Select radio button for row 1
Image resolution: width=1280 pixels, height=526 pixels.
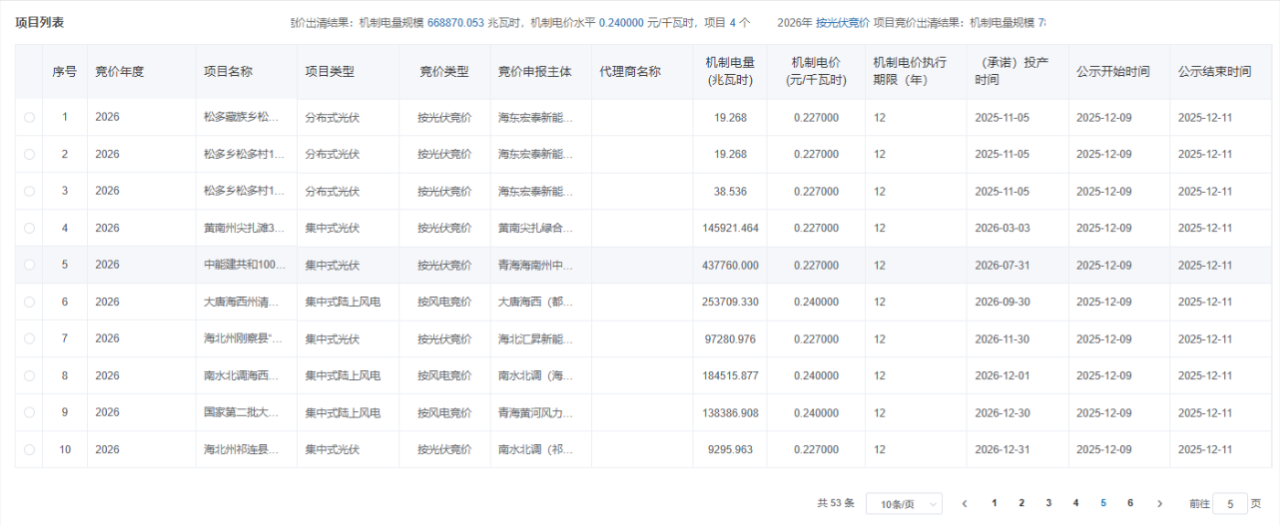pyautogui.click(x=29, y=118)
